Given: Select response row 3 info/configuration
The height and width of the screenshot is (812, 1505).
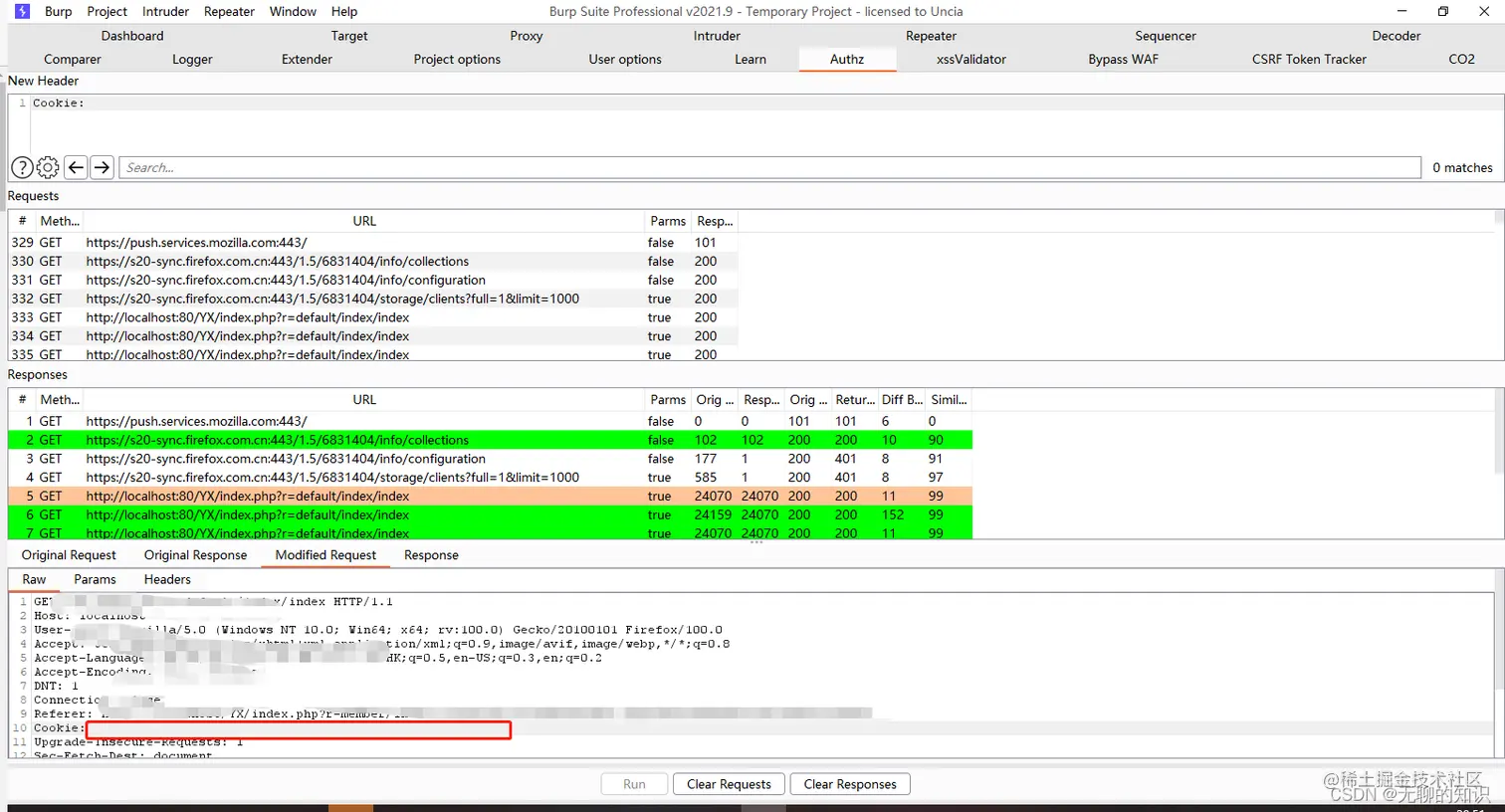Looking at the screenshot, I should tap(491, 459).
